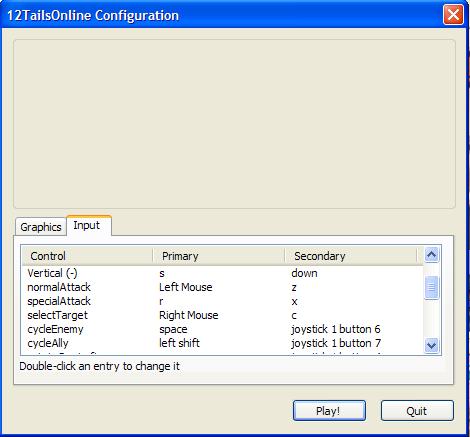Click the '12TailsOnline Configuration' title bar text
The height and width of the screenshot is (437, 470).
point(93,15)
